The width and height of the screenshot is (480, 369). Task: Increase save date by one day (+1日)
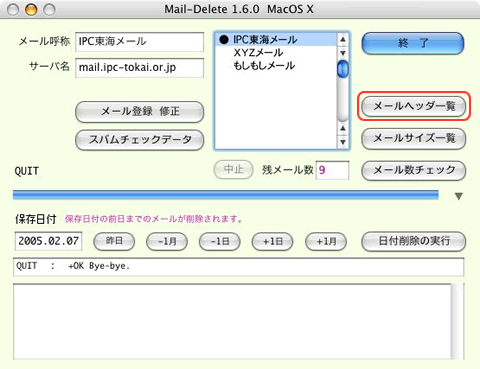tap(273, 241)
